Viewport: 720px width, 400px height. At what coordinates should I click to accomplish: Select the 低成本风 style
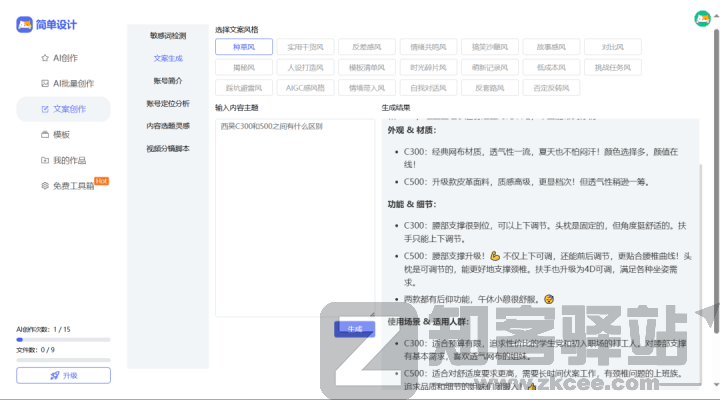point(551,68)
